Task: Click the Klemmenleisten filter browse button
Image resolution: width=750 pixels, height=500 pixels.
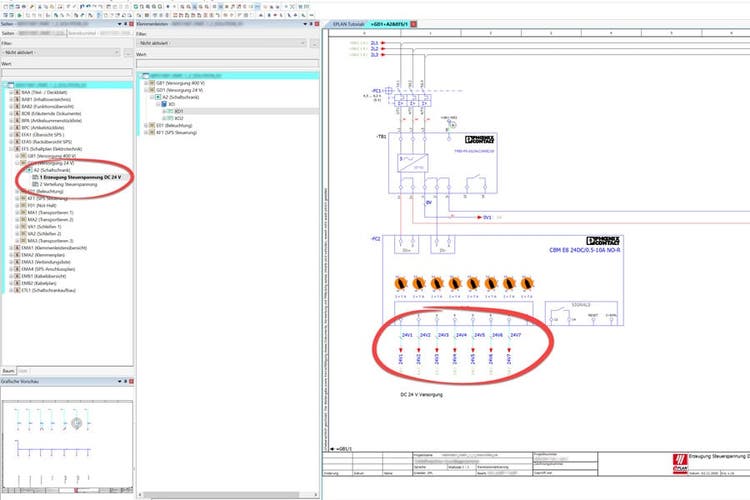Action: coord(313,52)
